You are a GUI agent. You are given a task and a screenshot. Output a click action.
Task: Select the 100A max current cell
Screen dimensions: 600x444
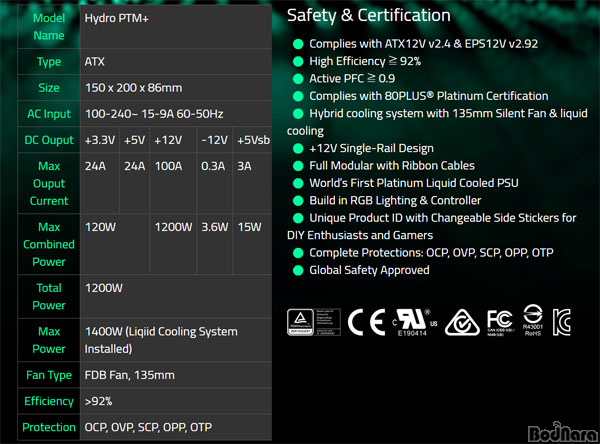(x=173, y=183)
